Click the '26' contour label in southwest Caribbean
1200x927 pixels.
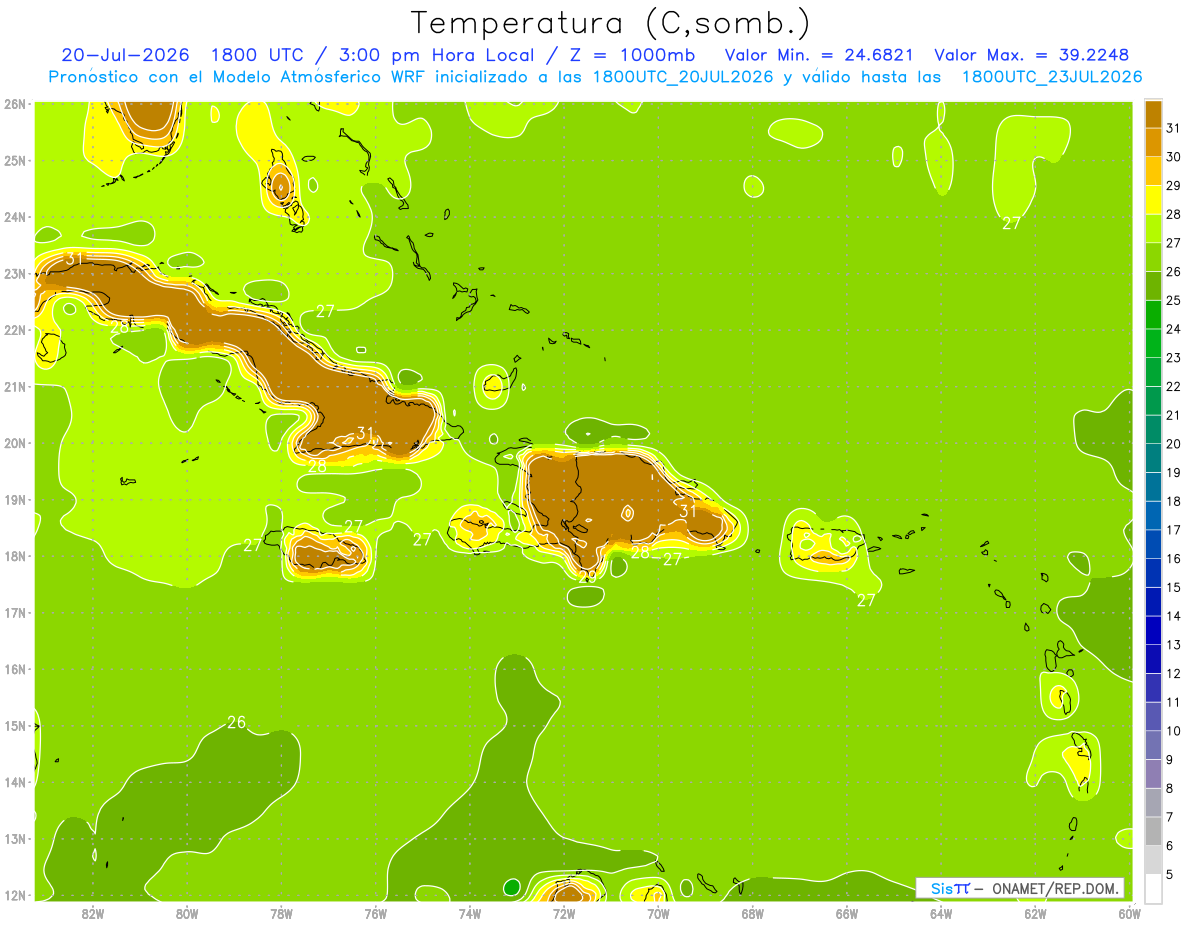coord(236,722)
